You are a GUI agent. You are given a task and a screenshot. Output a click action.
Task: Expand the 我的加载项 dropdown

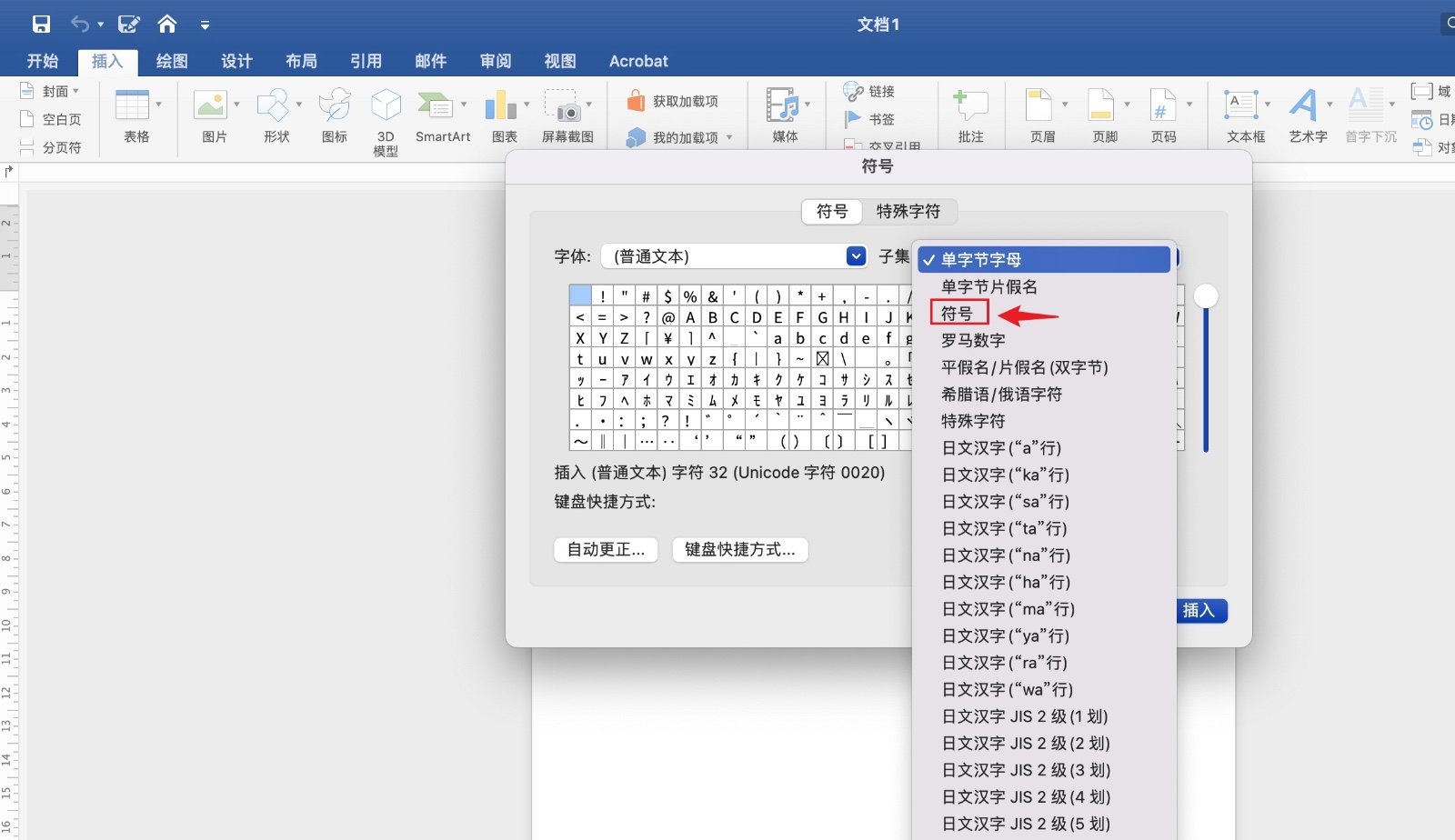729,138
